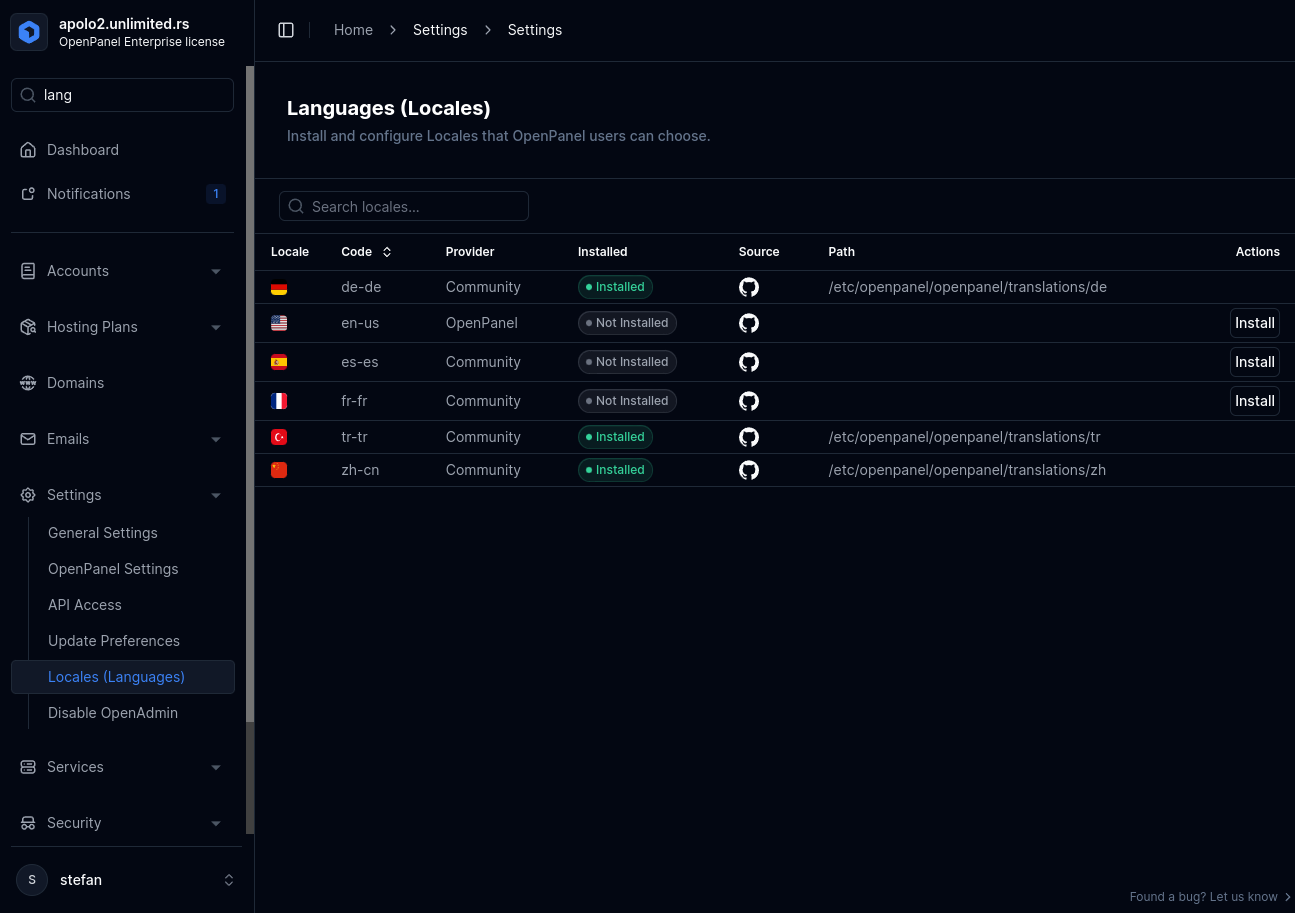Select Locales (Languages) menu item
This screenshot has width=1295, height=913.
click(123, 677)
